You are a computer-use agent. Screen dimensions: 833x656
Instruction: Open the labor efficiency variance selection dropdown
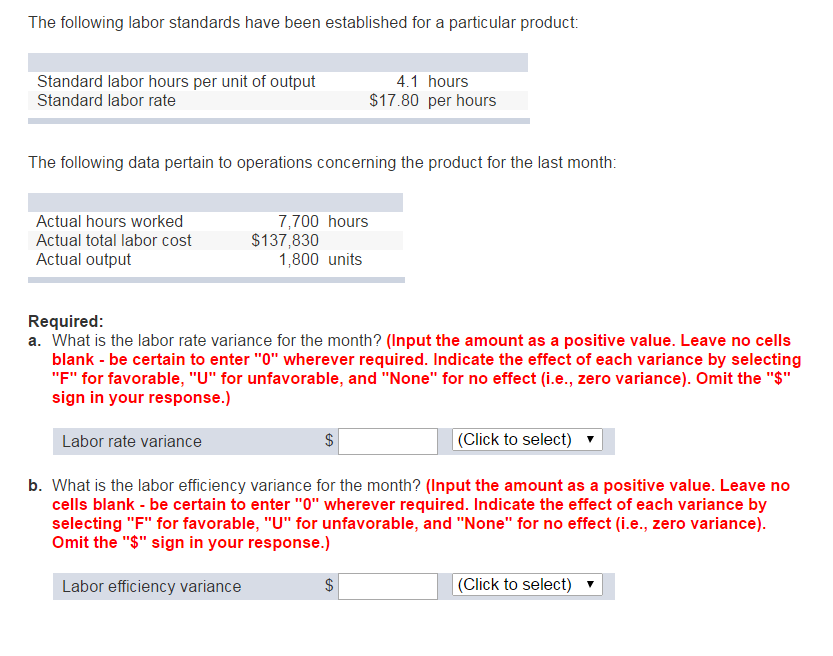pos(527,584)
